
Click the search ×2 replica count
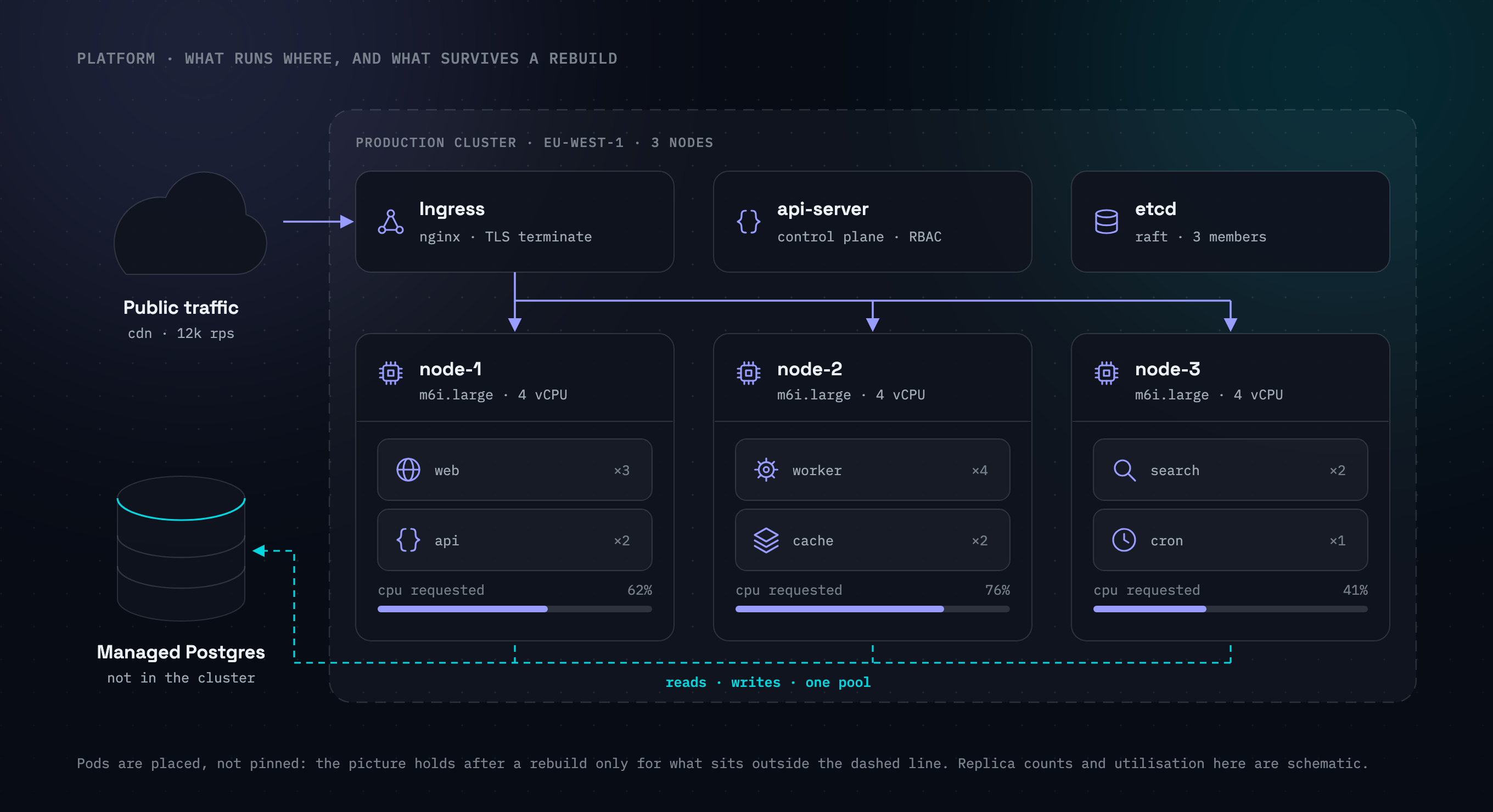click(1338, 470)
